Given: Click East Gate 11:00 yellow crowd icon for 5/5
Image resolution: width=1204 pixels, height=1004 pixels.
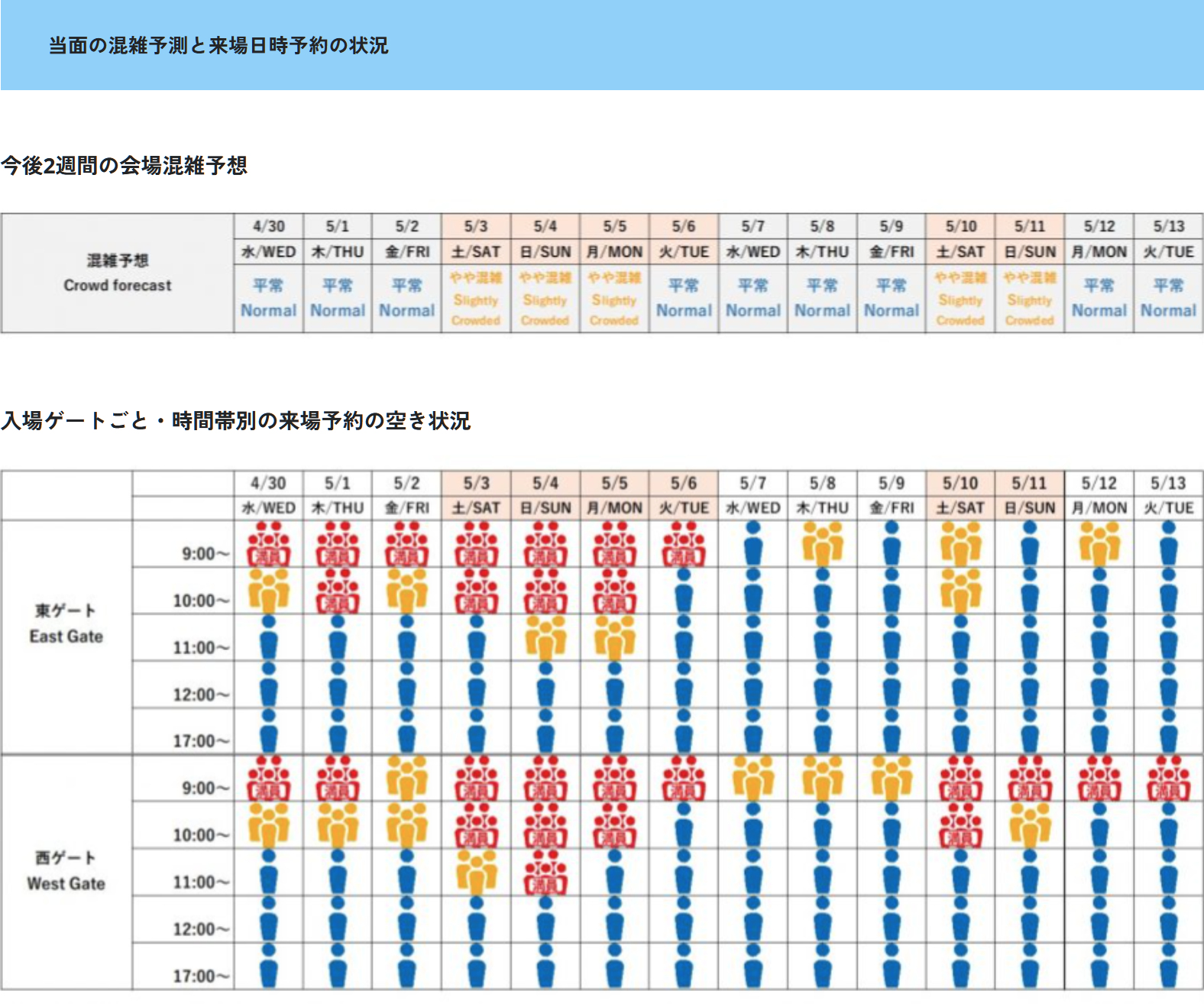Looking at the screenshot, I should point(614,638).
